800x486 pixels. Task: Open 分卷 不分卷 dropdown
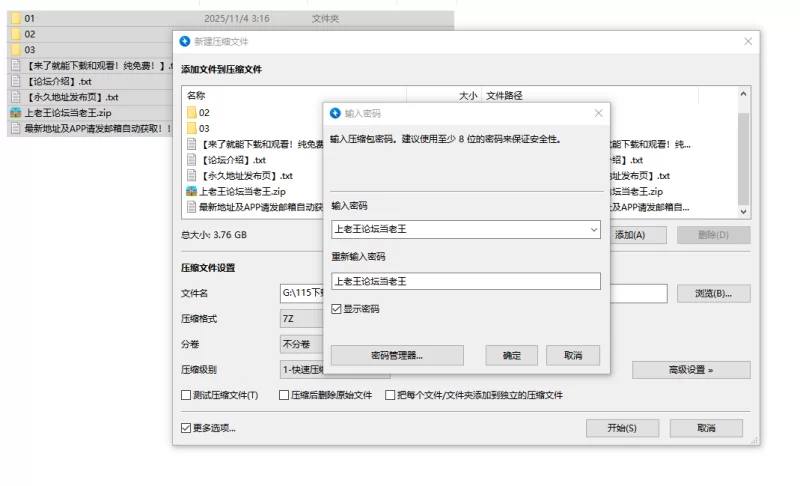pos(302,344)
